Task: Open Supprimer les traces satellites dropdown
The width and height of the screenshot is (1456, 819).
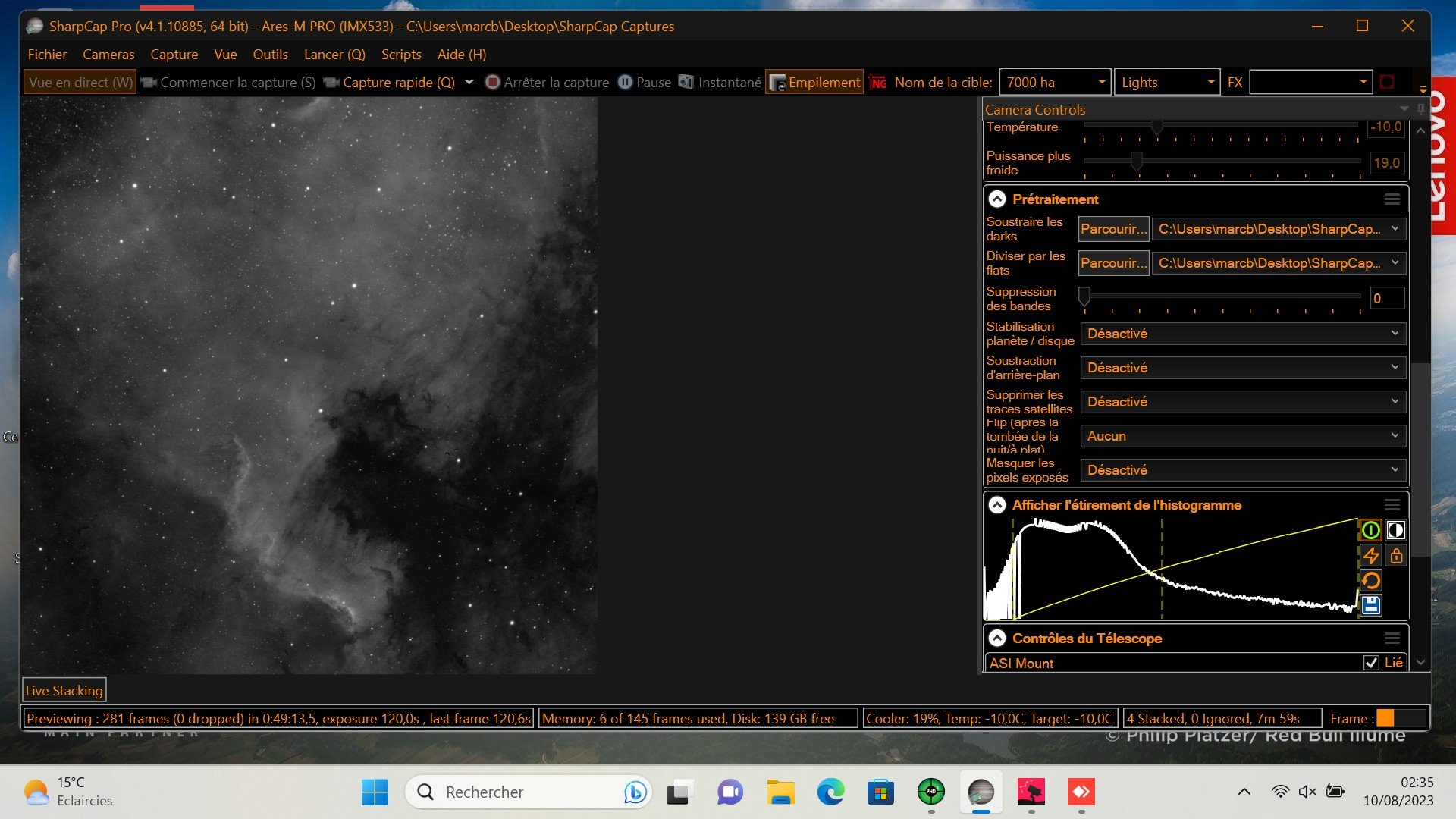Action: [x=1243, y=402]
